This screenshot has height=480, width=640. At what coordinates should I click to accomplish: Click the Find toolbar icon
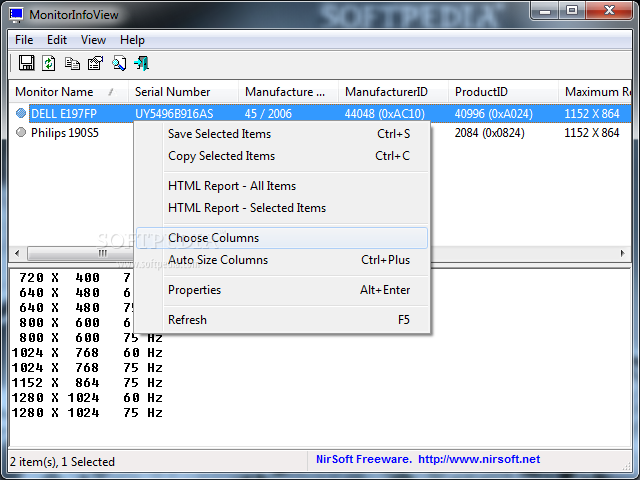119,63
